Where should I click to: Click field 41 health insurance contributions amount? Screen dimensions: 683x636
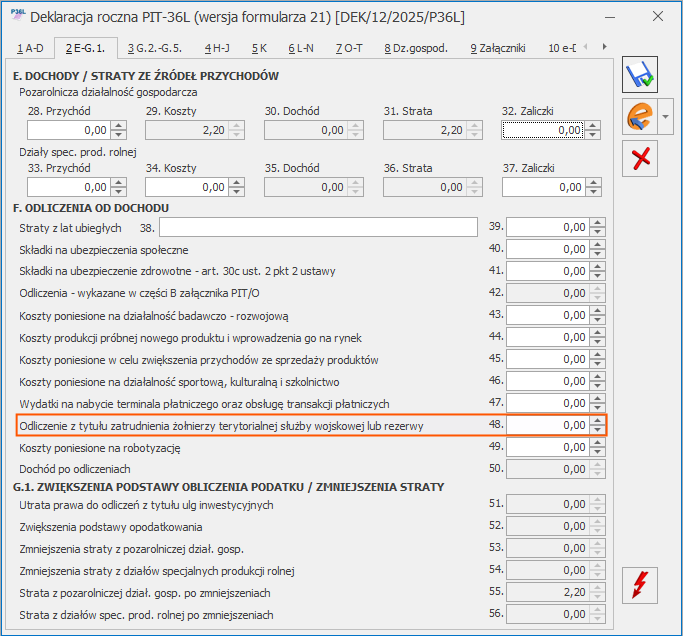click(x=548, y=271)
